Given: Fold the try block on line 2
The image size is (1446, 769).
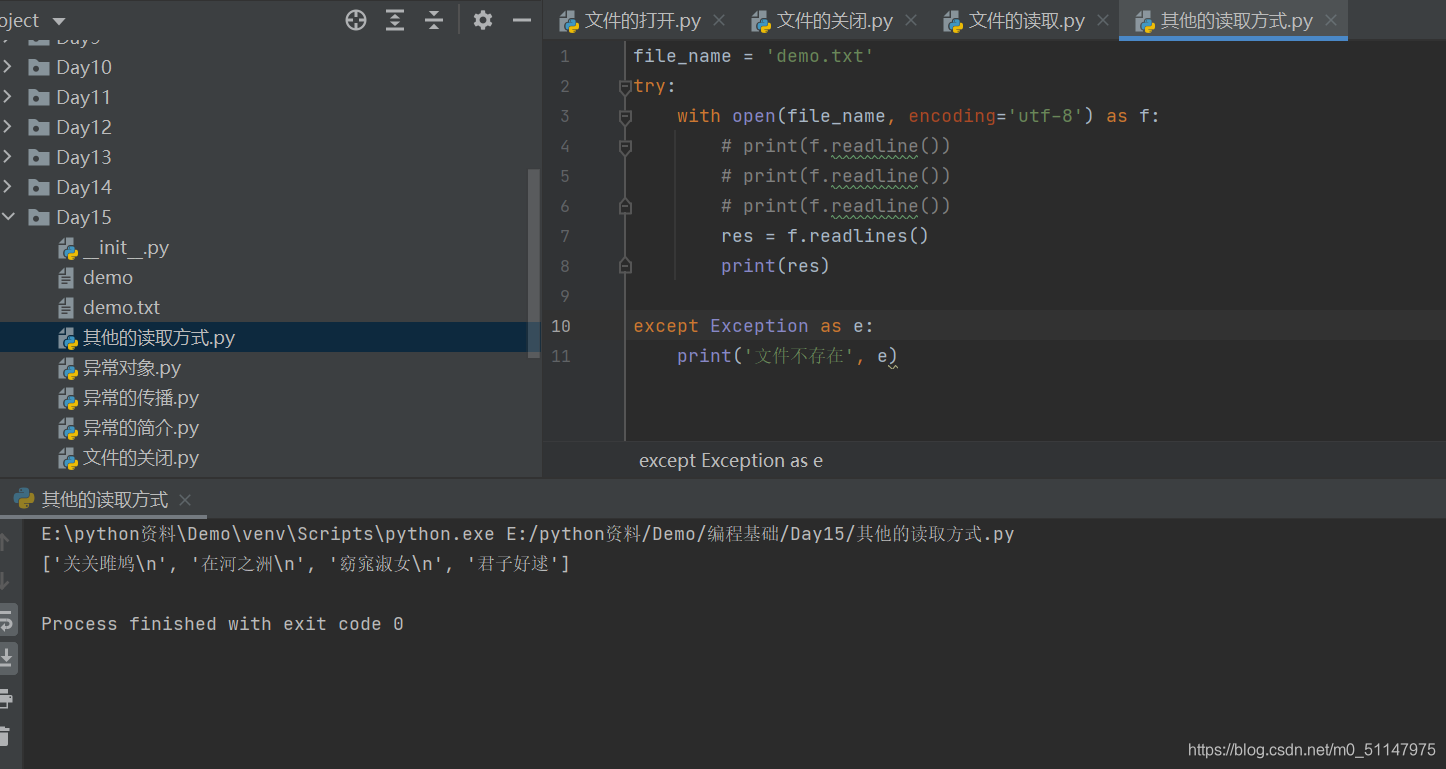Looking at the screenshot, I should pyautogui.click(x=625, y=87).
